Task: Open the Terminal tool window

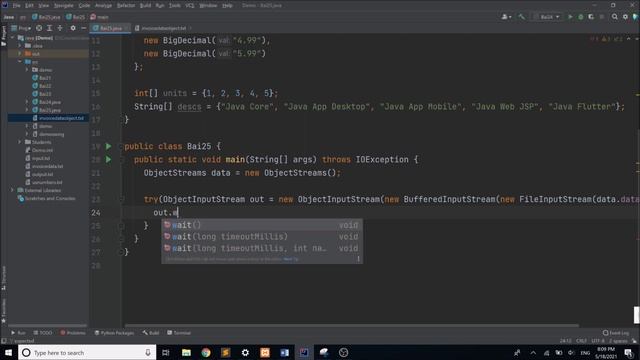Action: tap(179, 333)
